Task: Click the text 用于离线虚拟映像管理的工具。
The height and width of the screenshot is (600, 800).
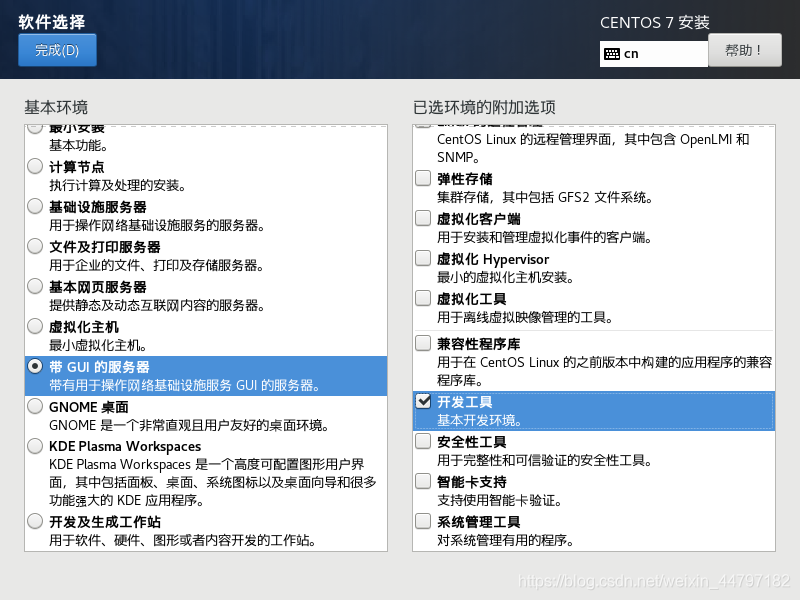Action: coord(525,317)
